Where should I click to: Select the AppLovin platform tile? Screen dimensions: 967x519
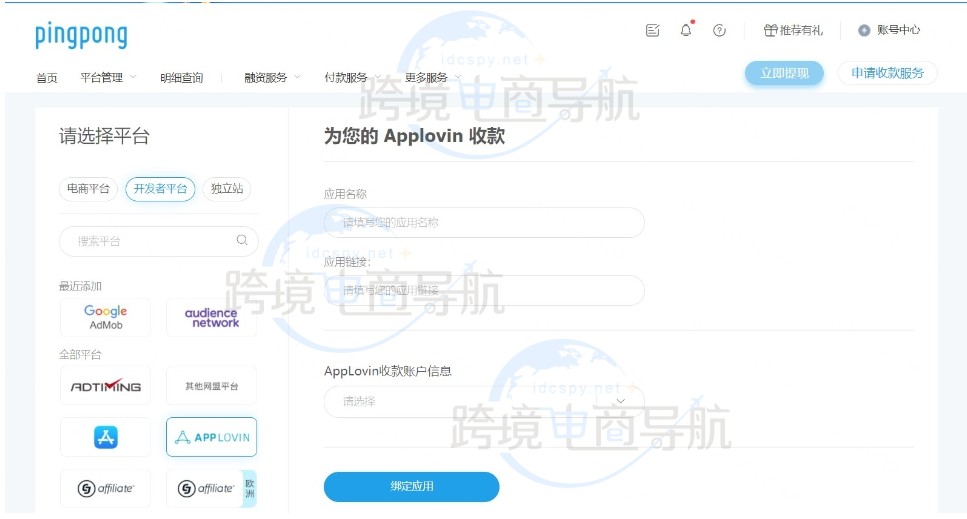click(x=212, y=437)
